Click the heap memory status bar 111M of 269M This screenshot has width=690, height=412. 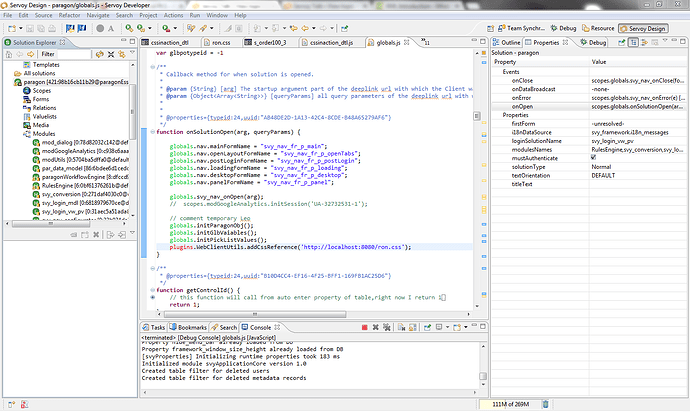tap(510, 404)
